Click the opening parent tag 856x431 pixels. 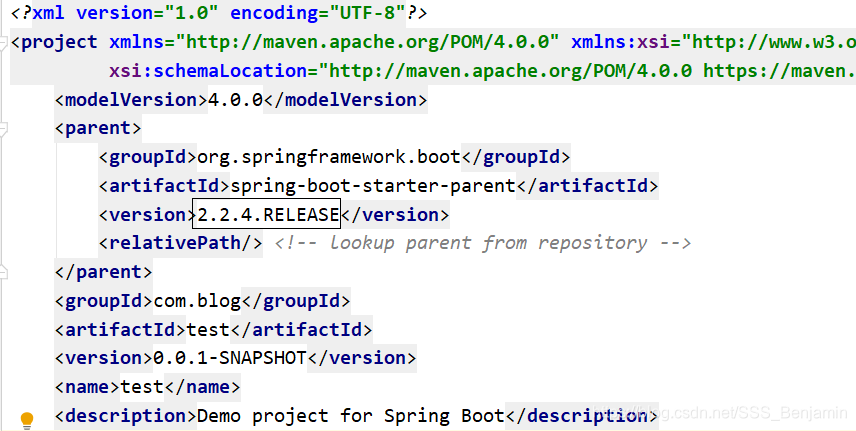coord(98,128)
